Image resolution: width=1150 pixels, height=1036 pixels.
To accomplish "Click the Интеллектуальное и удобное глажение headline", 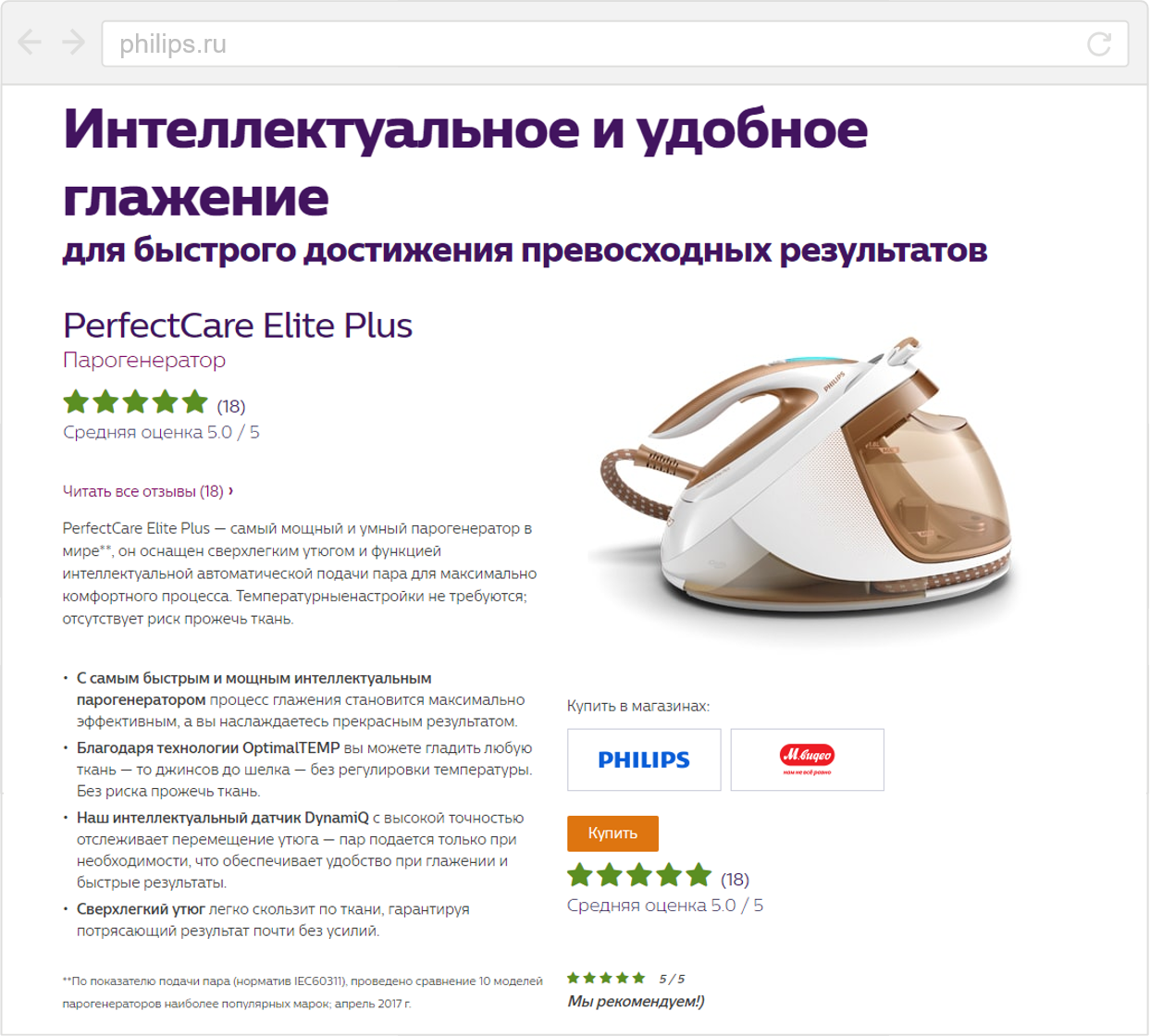I will (465, 162).
